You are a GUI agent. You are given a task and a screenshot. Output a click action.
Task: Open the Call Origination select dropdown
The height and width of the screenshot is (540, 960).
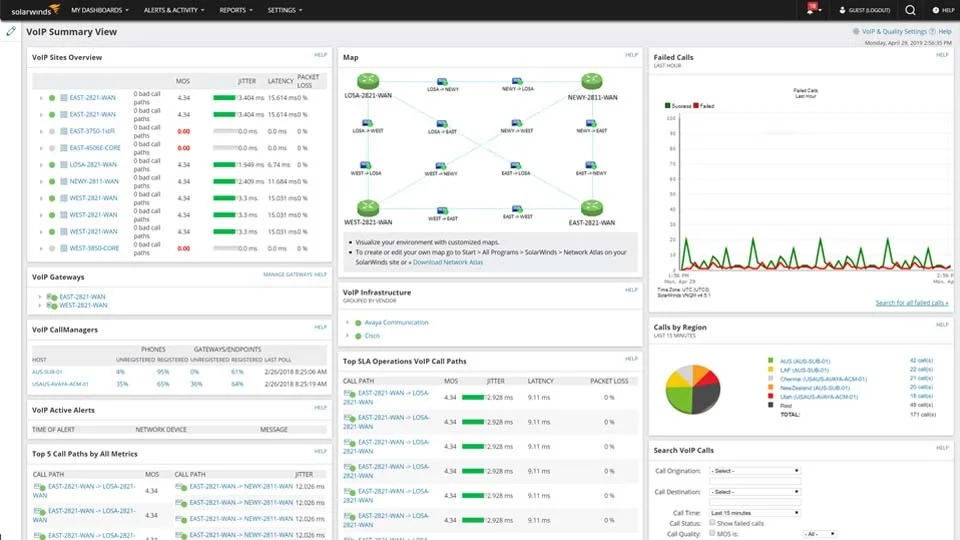755,470
